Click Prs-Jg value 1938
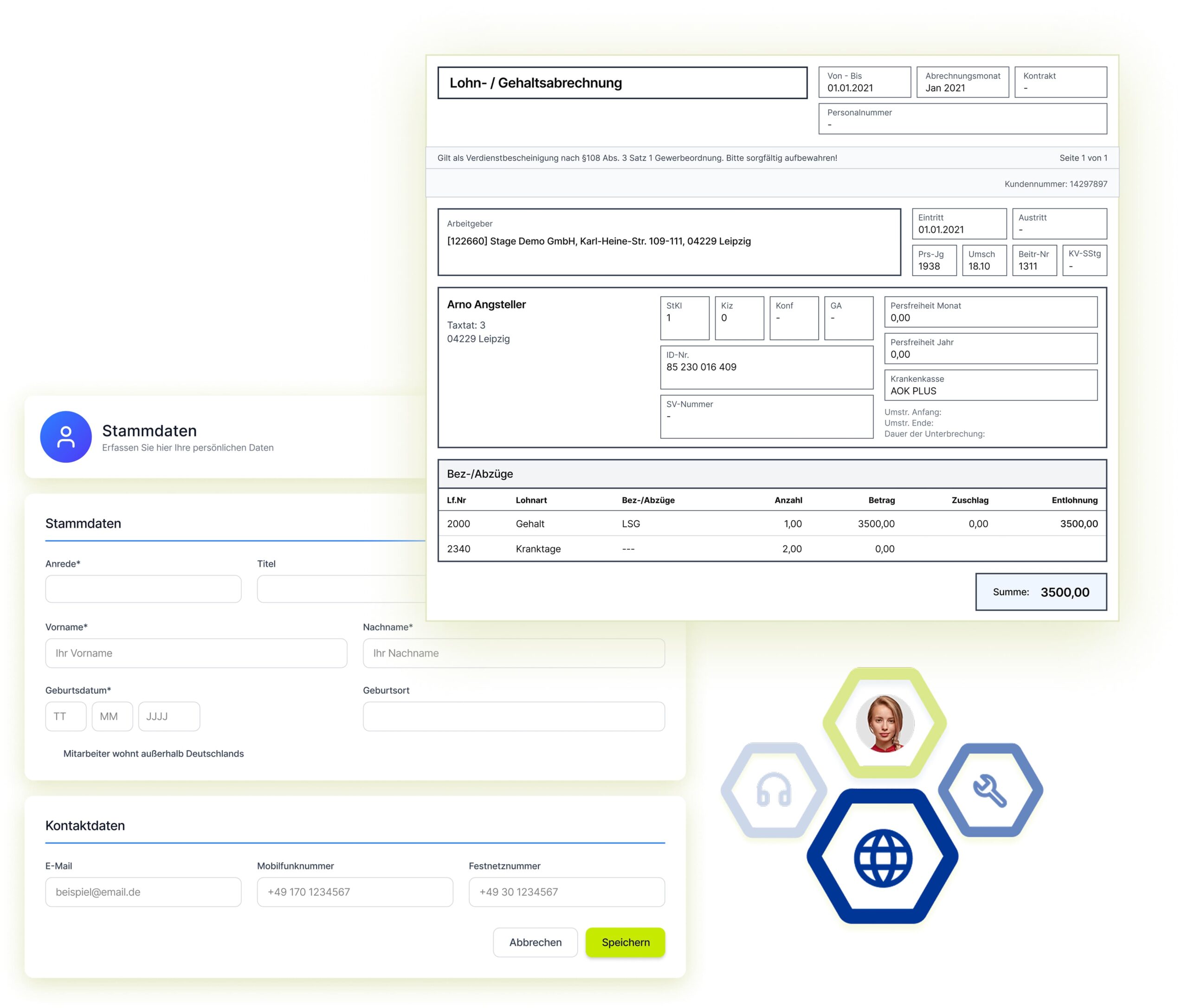Image resolution: width=1188 pixels, height=1008 pixels. click(x=929, y=266)
